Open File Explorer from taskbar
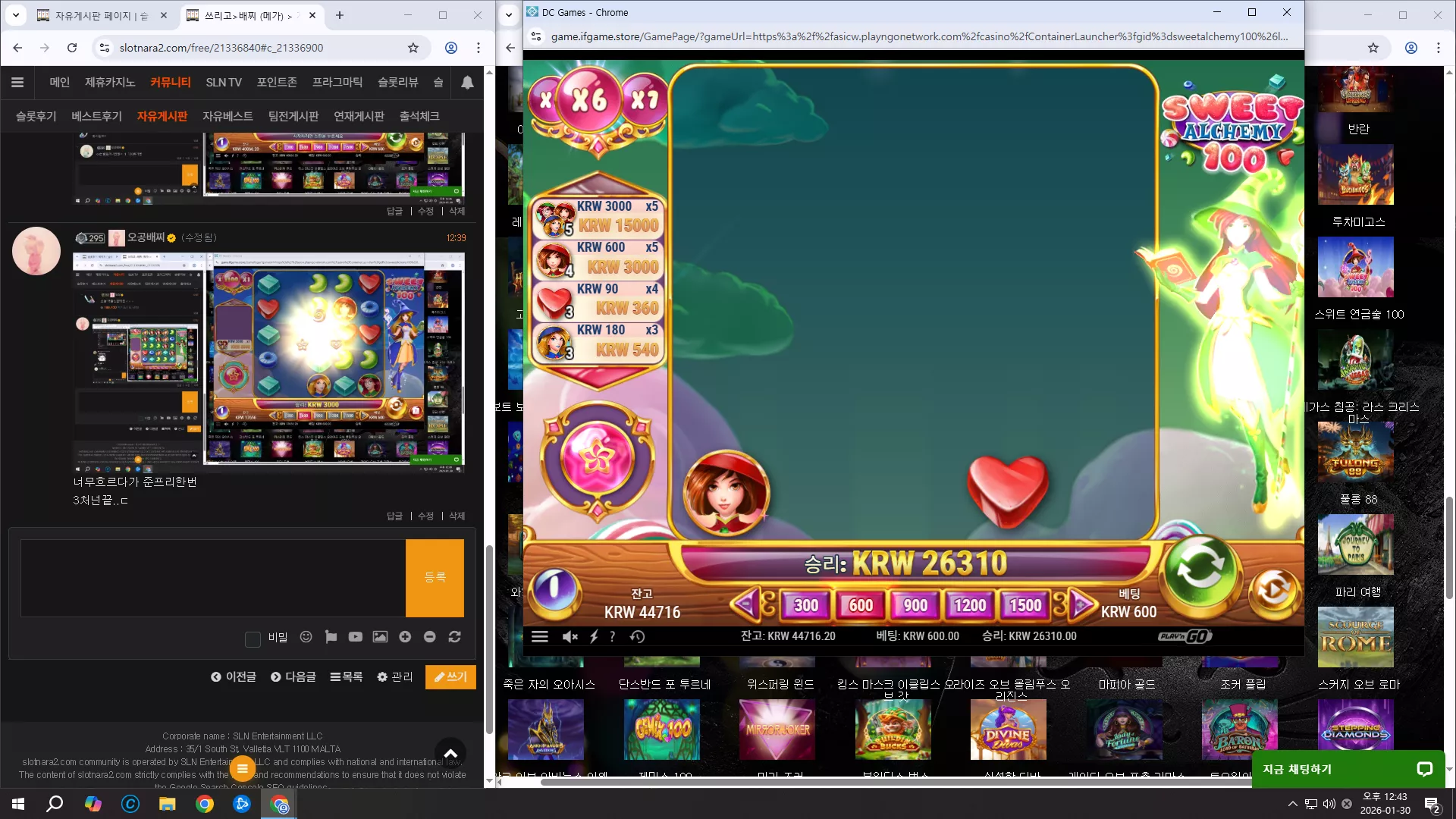Viewport: 1456px width, 819px height. click(x=167, y=804)
